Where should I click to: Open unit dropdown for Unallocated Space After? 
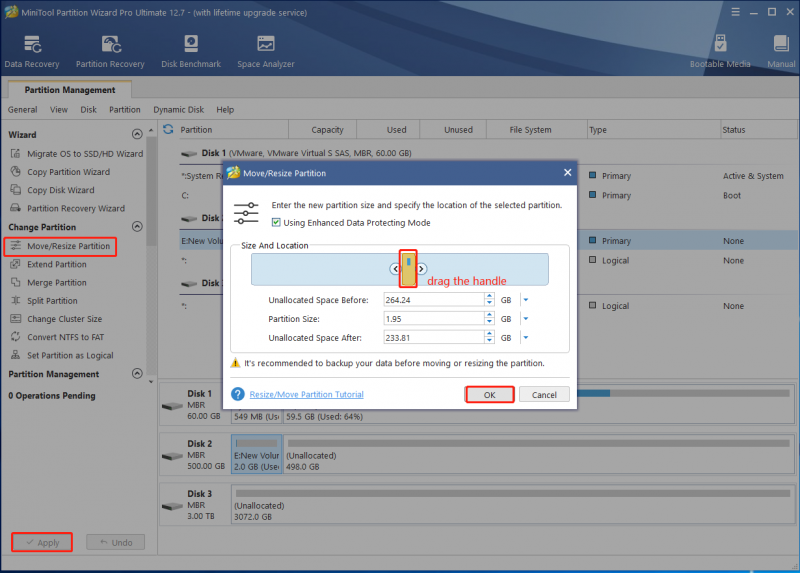pyautogui.click(x=526, y=338)
